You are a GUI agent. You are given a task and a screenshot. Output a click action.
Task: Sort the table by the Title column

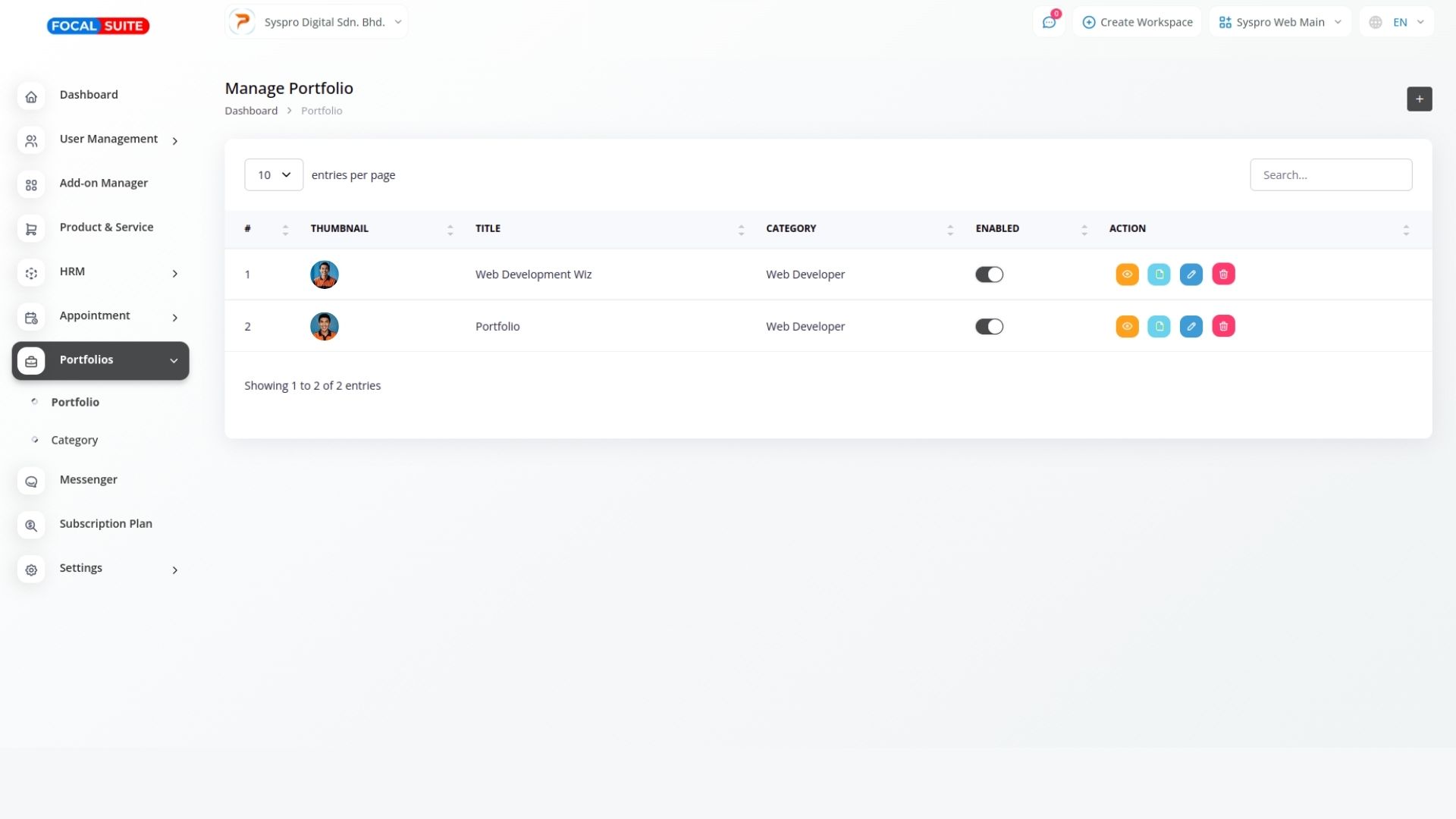click(488, 229)
